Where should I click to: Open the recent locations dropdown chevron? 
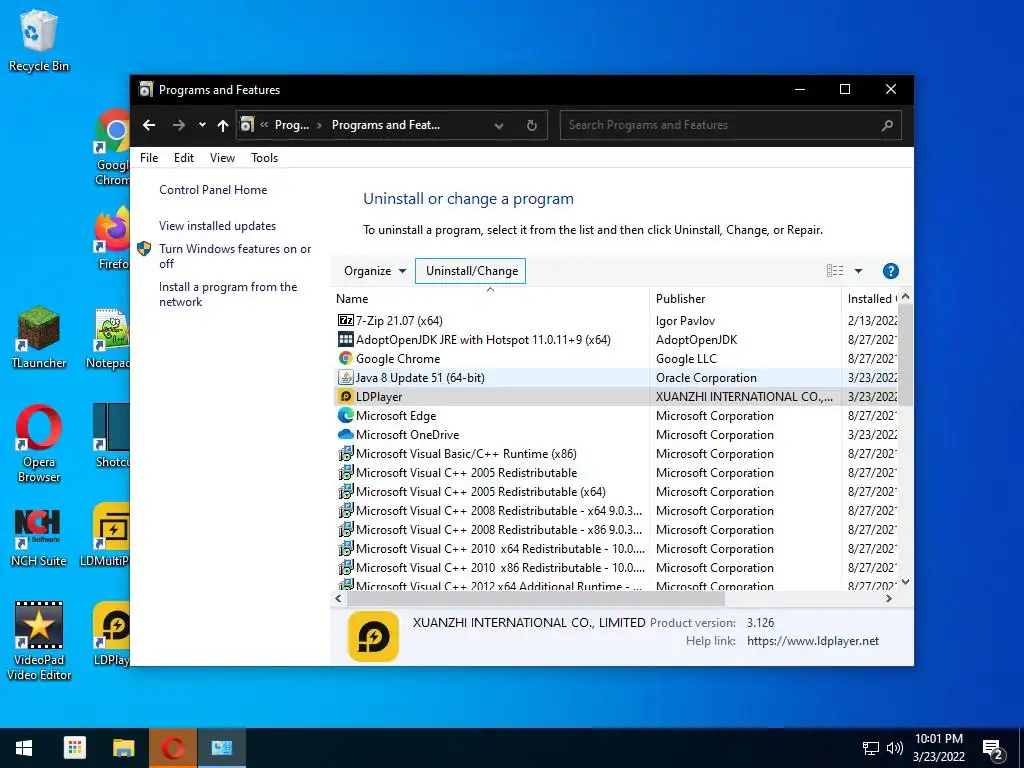202,125
